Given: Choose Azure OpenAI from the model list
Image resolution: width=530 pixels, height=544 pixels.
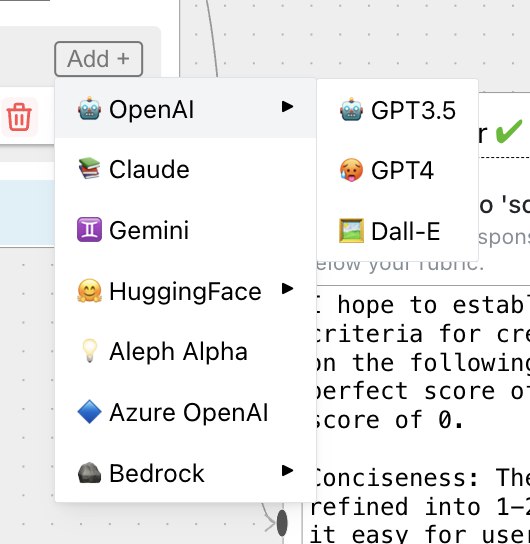Looking at the screenshot, I should [186, 412].
